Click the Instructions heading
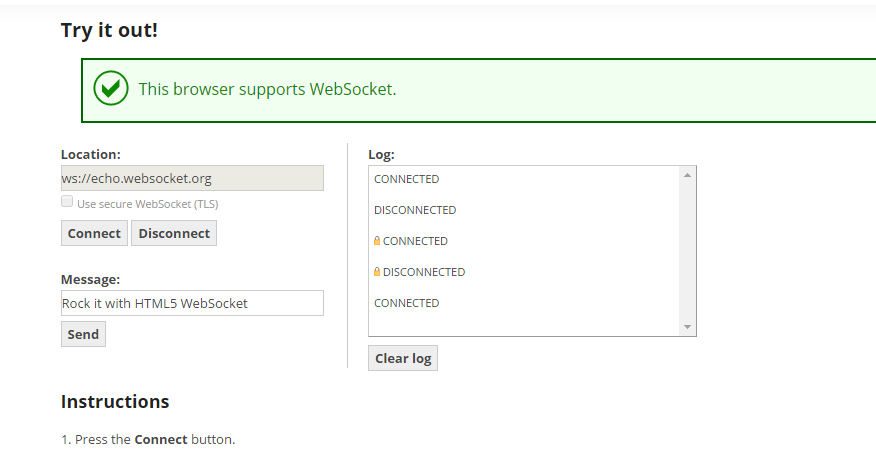Image resolution: width=876 pixels, height=452 pixels. pyautogui.click(x=115, y=402)
